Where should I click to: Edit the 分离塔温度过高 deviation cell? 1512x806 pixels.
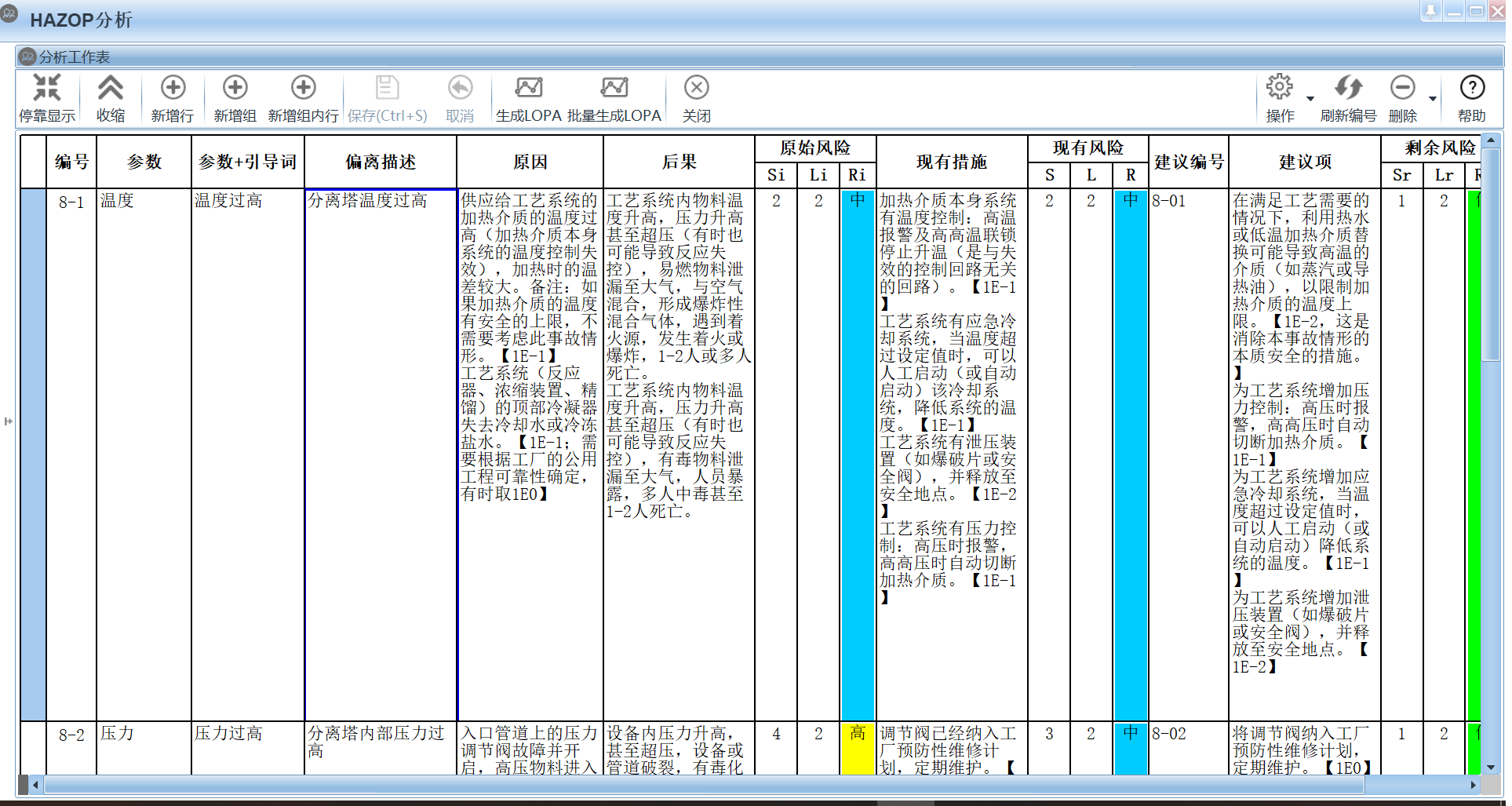381,454
